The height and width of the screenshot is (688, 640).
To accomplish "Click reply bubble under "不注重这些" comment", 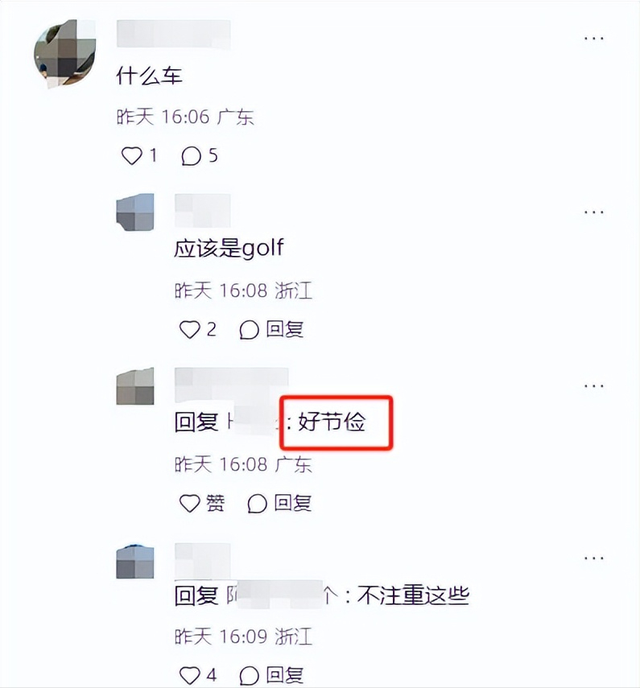I will (x=249, y=676).
